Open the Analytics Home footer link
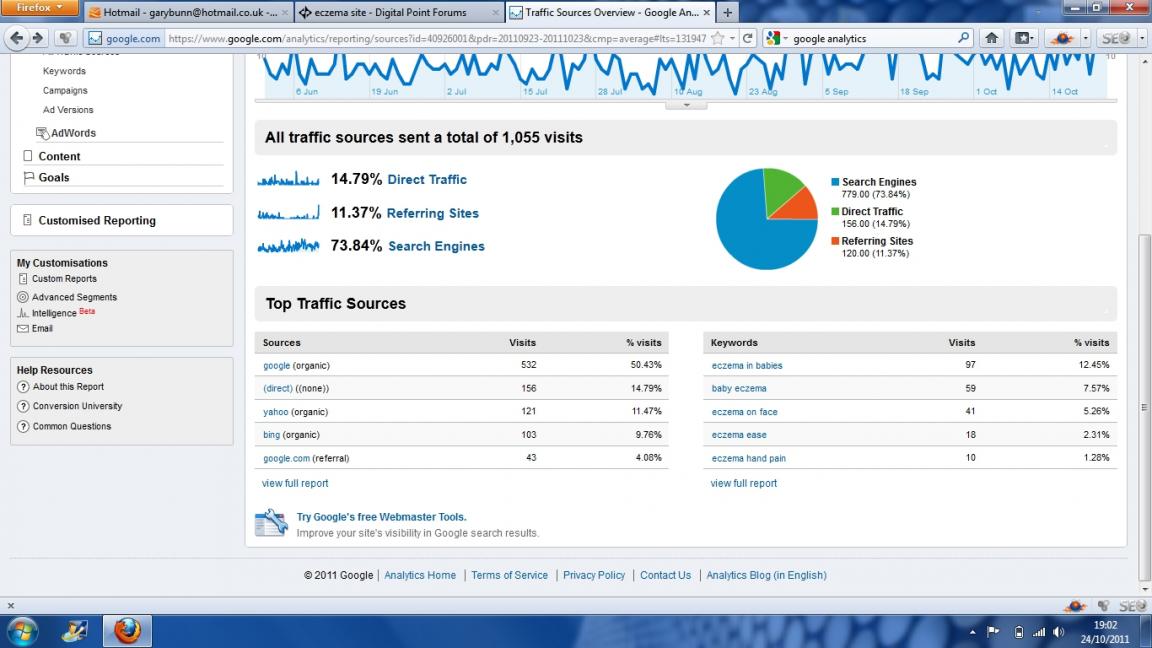This screenshot has height=648, width=1152. point(420,575)
